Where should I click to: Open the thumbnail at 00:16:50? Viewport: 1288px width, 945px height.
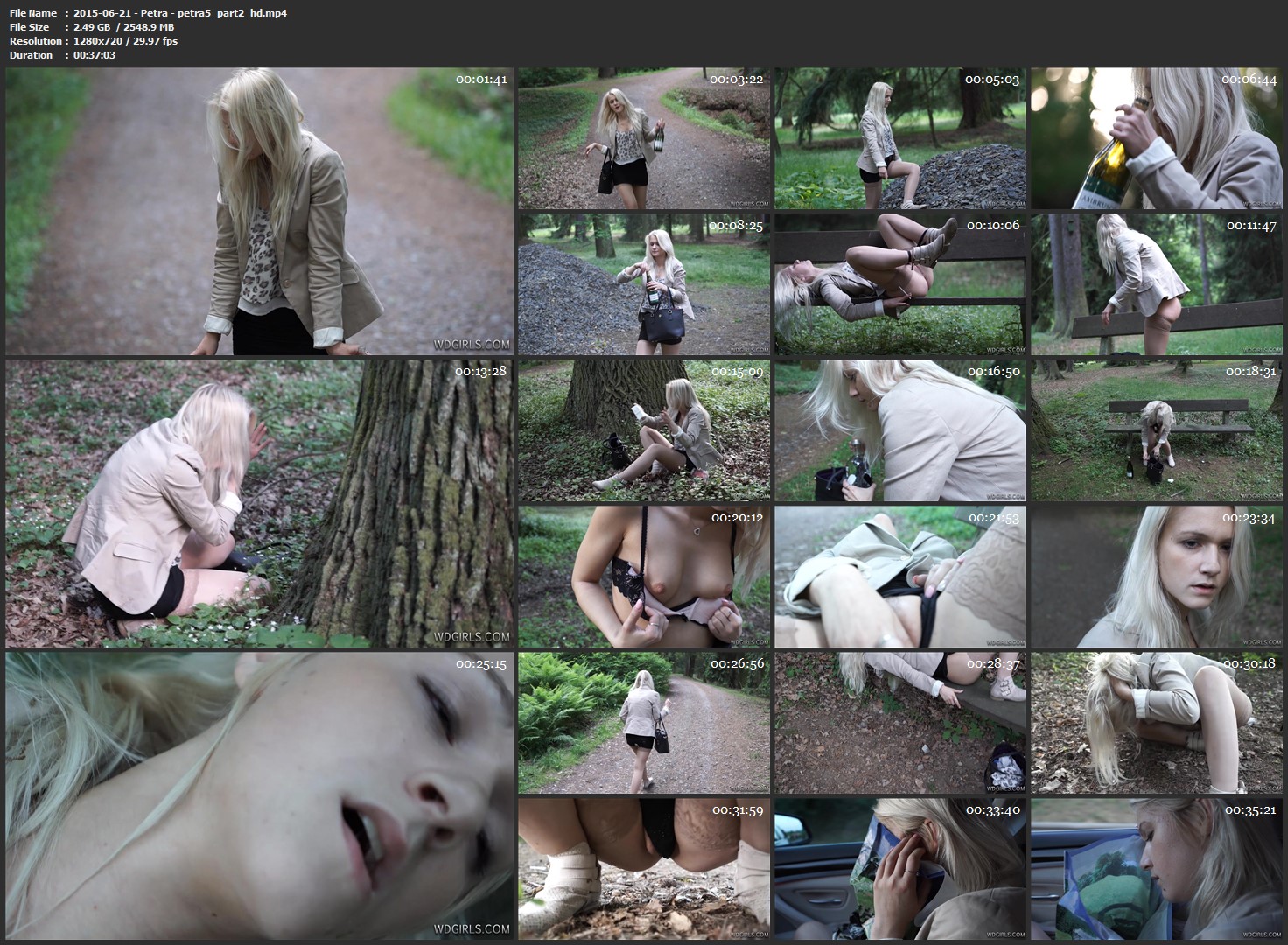(899, 430)
